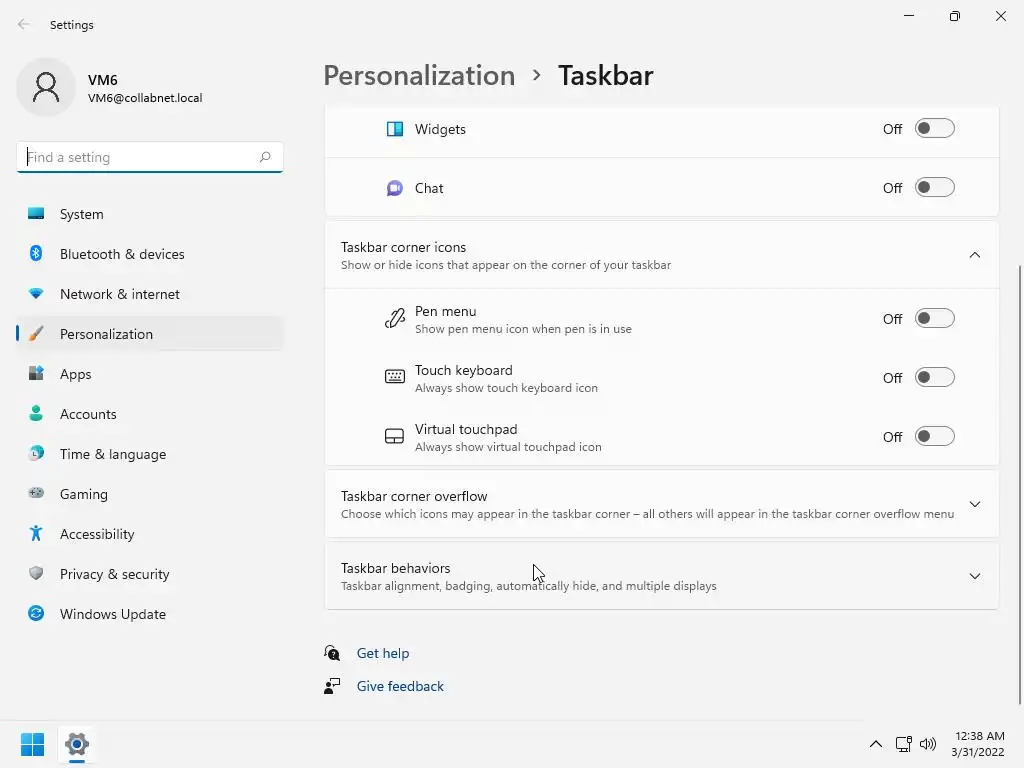Click the Accessibility figure icon

(x=36, y=534)
